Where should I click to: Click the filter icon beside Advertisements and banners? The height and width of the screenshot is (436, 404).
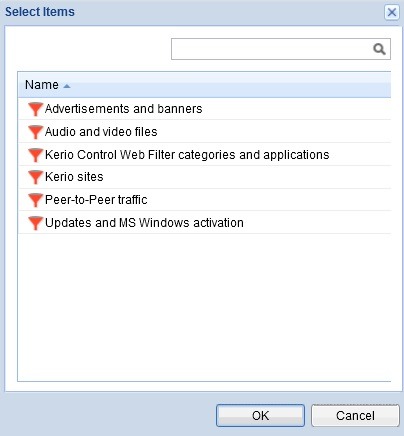tap(35, 109)
